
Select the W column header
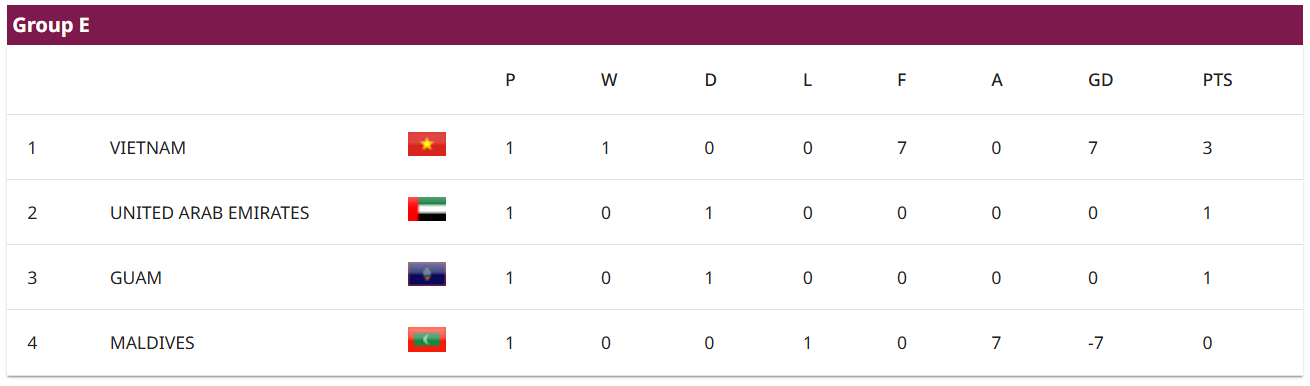(x=609, y=81)
